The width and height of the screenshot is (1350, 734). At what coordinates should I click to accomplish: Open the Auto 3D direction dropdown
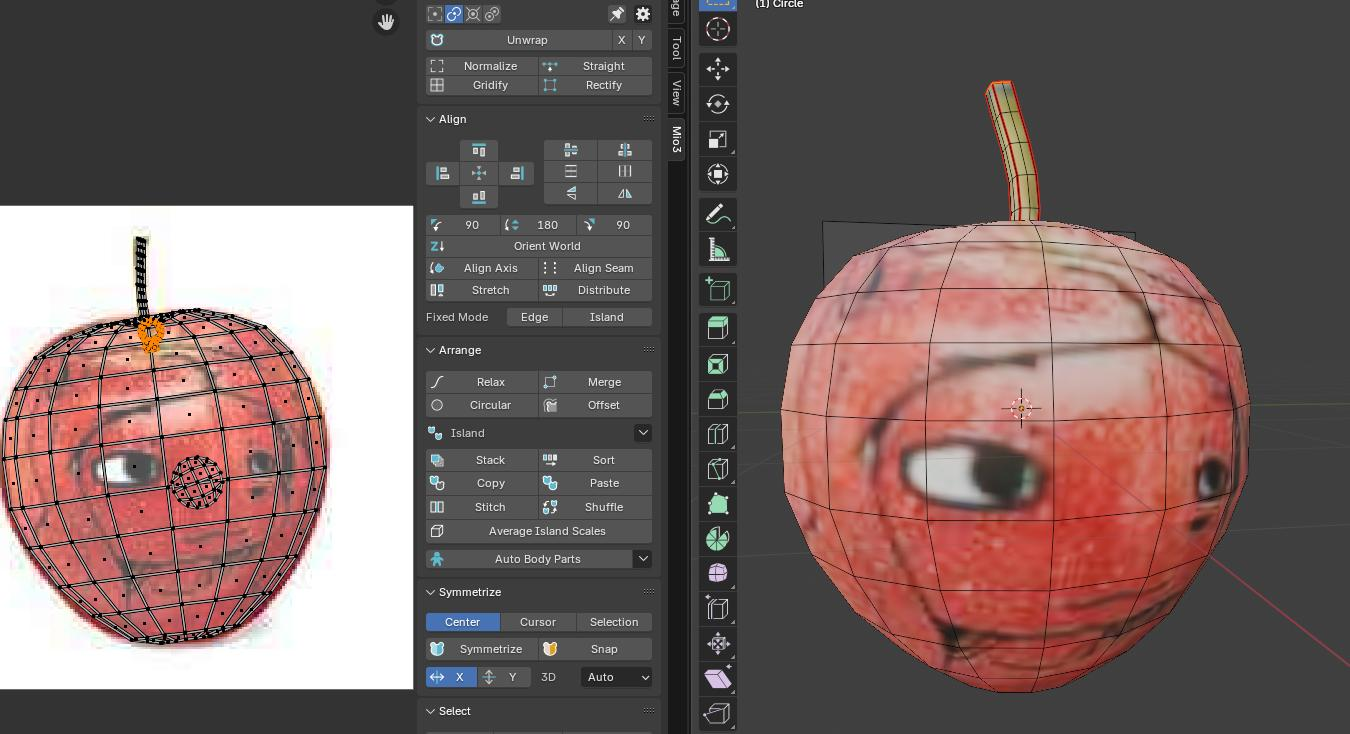[616, 677]
